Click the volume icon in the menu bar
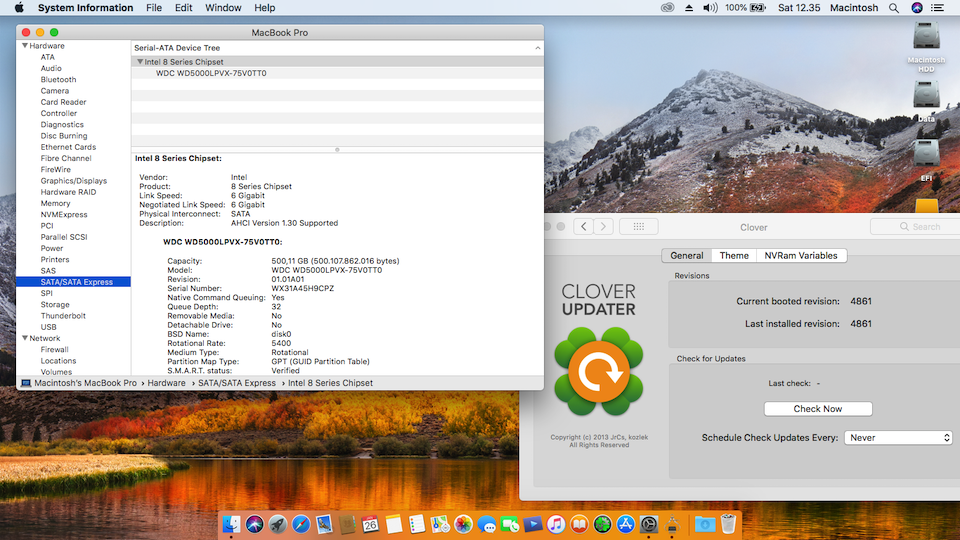 point(710,8)
